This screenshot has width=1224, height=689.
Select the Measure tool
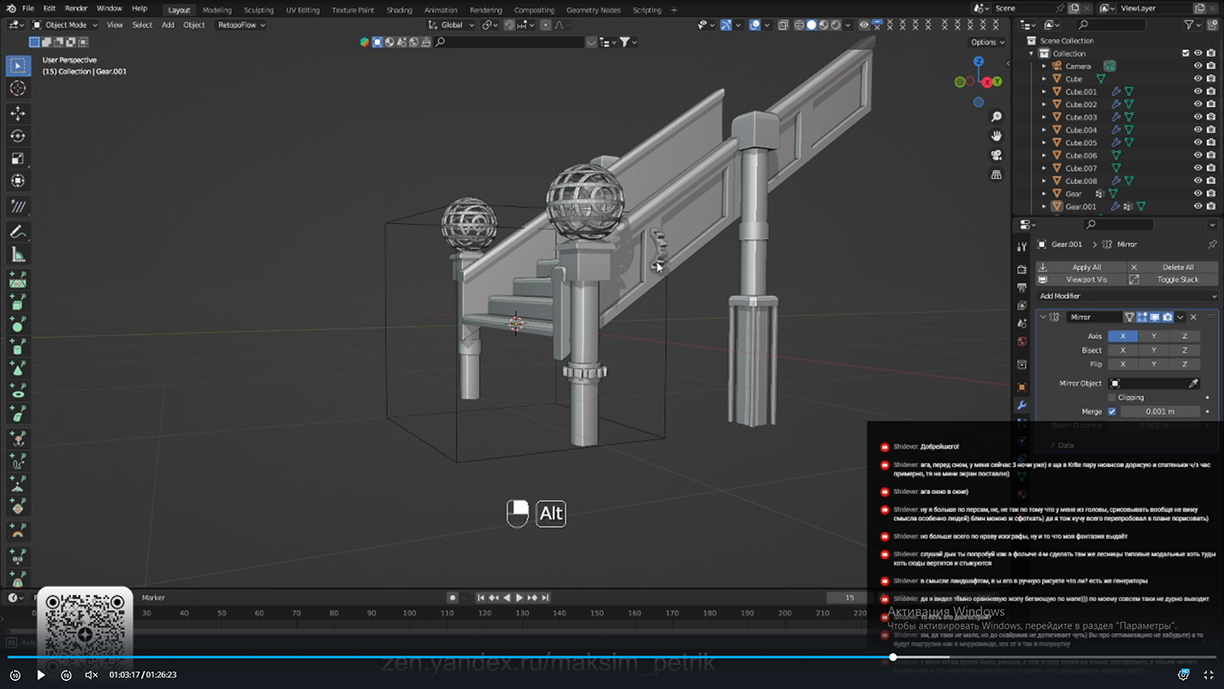[17, 255]
